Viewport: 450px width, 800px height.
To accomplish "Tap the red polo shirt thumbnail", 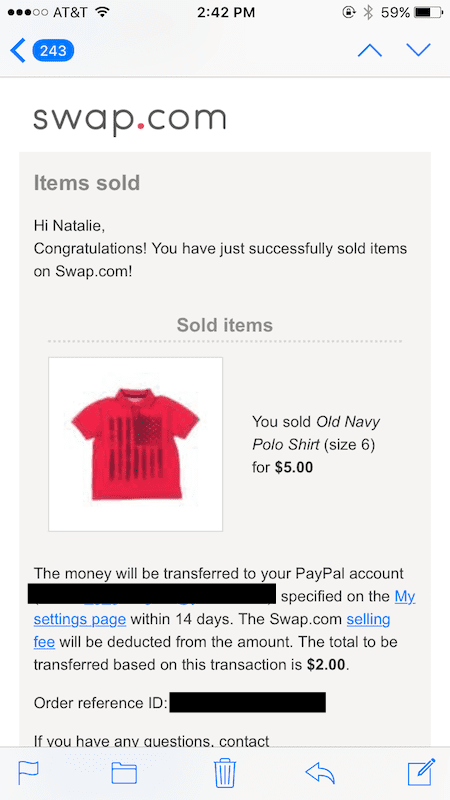I will tap(135, 444).
